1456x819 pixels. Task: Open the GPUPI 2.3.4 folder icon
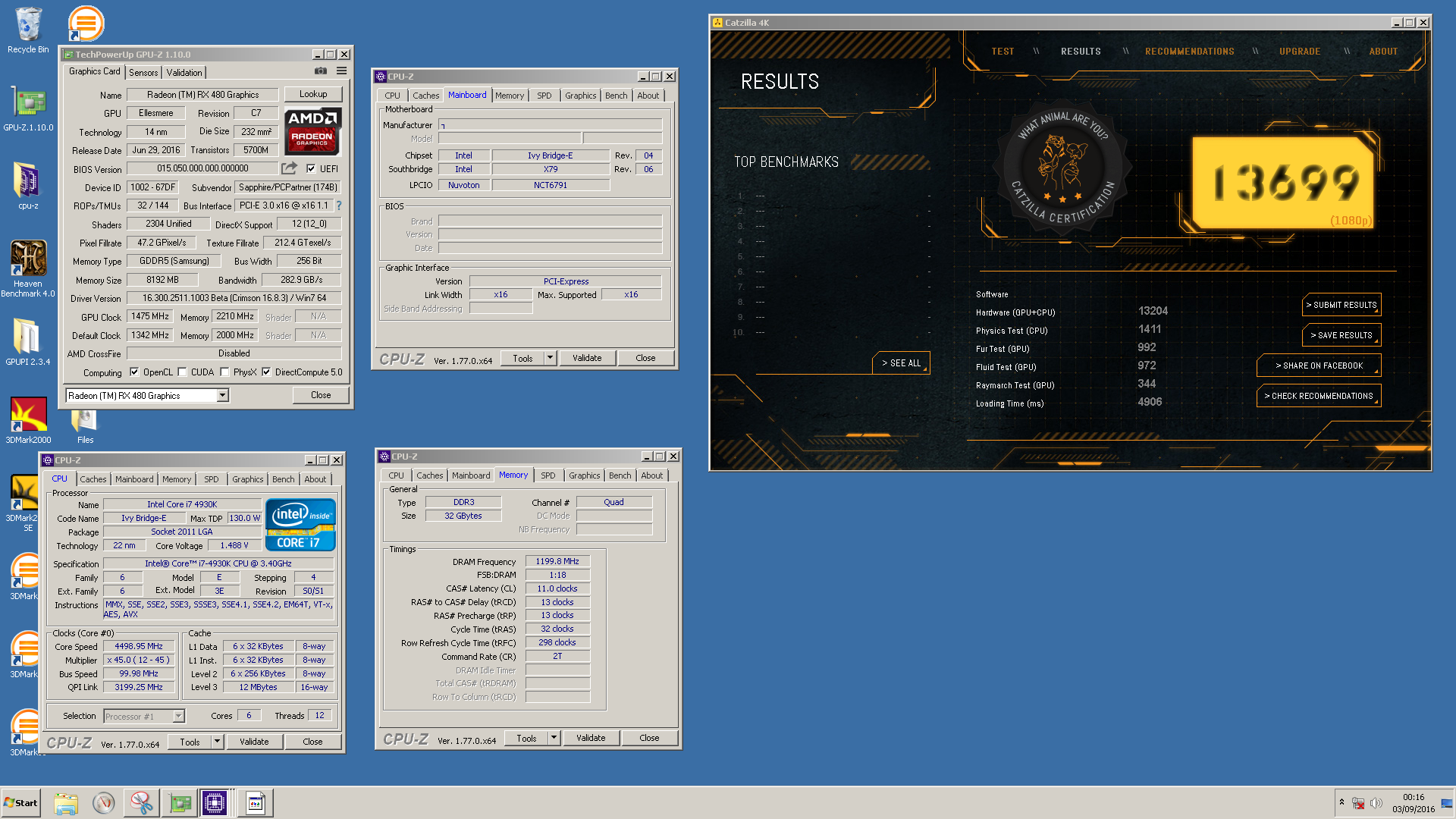(x=28, y=341)
